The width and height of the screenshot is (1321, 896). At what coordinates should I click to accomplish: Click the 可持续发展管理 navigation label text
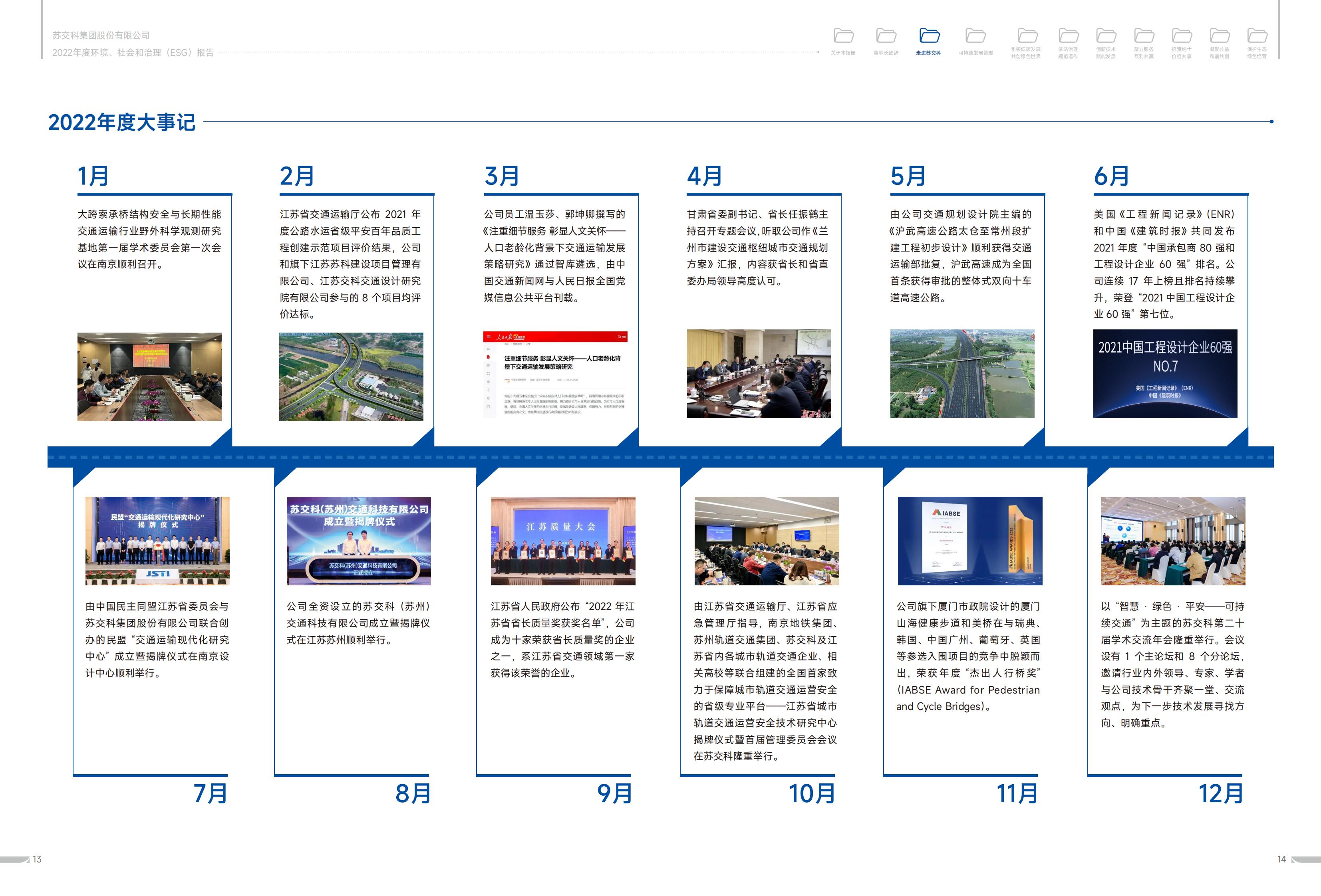click(975, 53)
